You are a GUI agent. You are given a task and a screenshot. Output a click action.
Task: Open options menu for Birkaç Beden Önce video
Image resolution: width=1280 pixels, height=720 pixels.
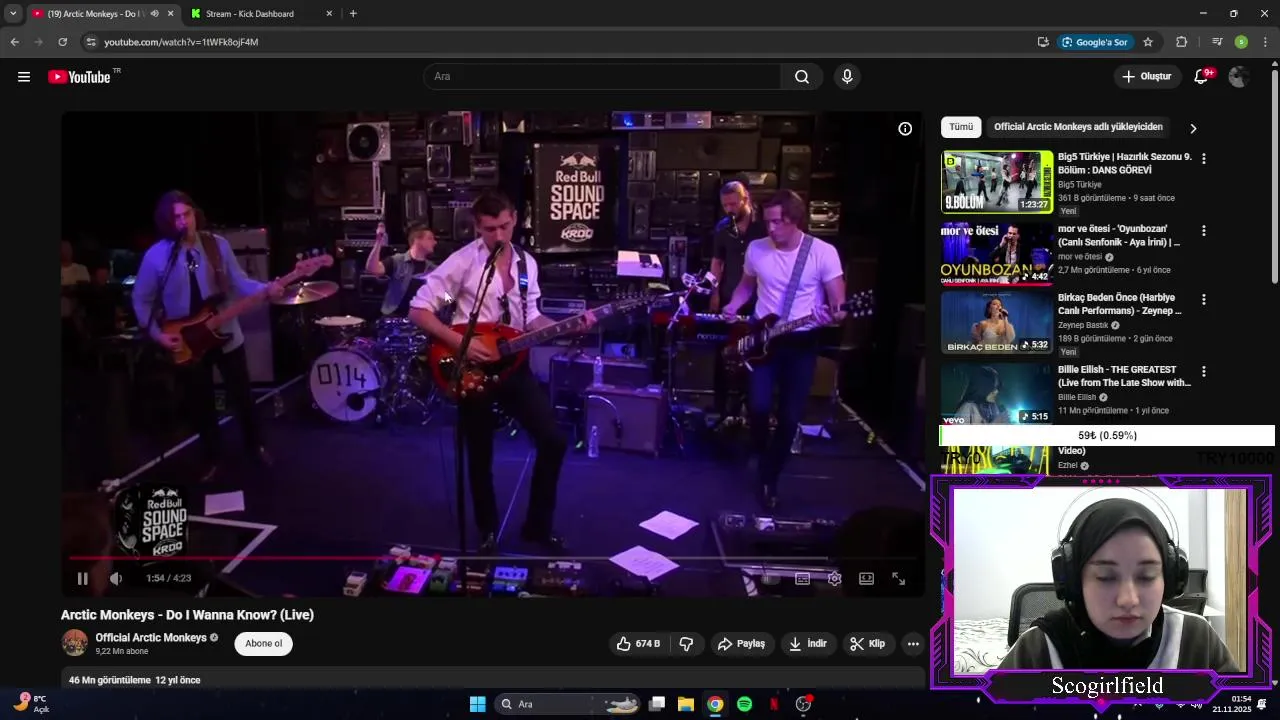click(x=1204, y=300)
